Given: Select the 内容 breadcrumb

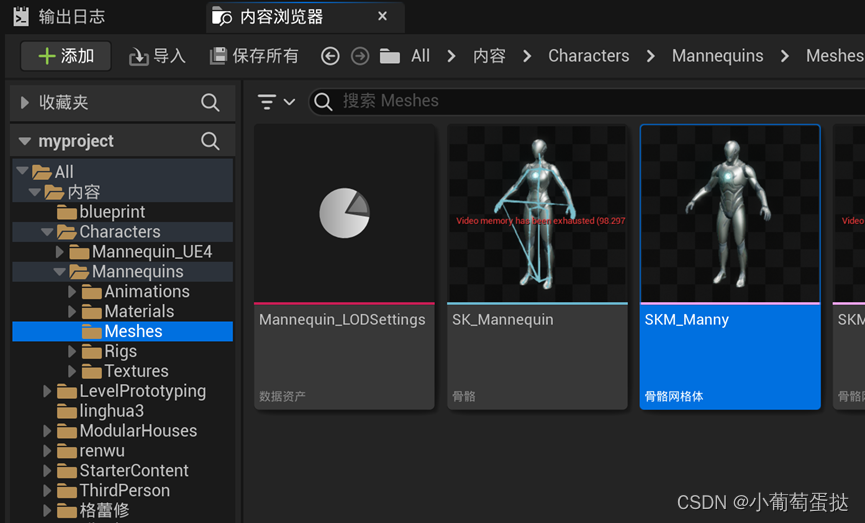Looking at the screenshot, I should tap(489, 56).
